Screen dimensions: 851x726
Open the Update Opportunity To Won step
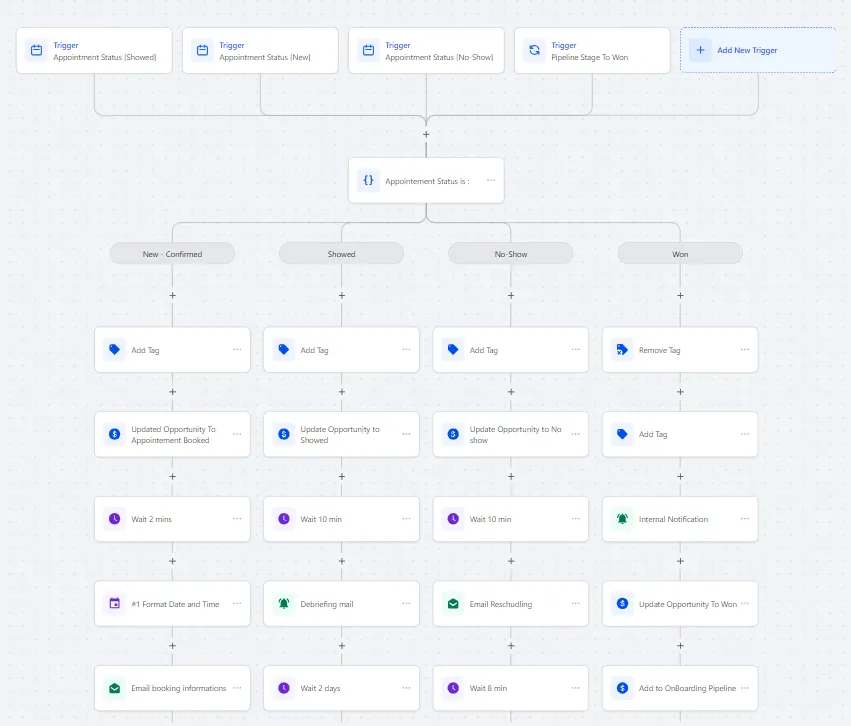click(680, 603)
